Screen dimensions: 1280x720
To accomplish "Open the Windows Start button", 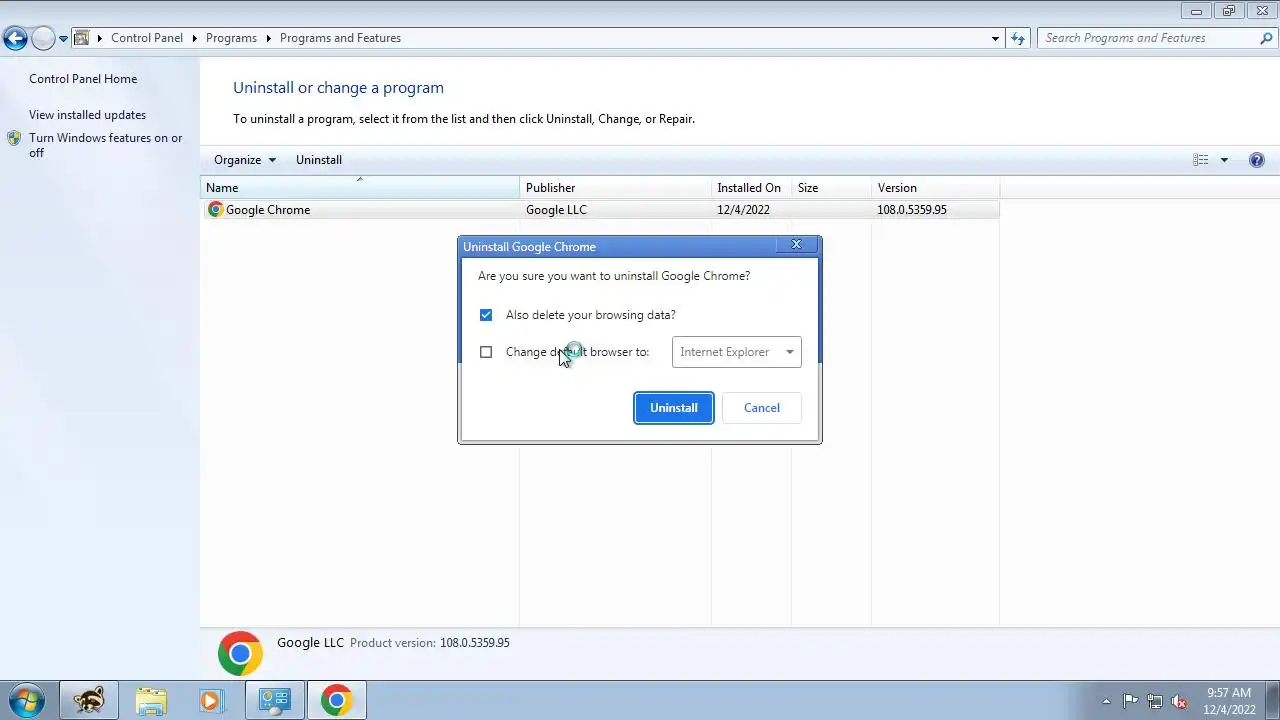I will pyautogui.click(x=27, y=700).
